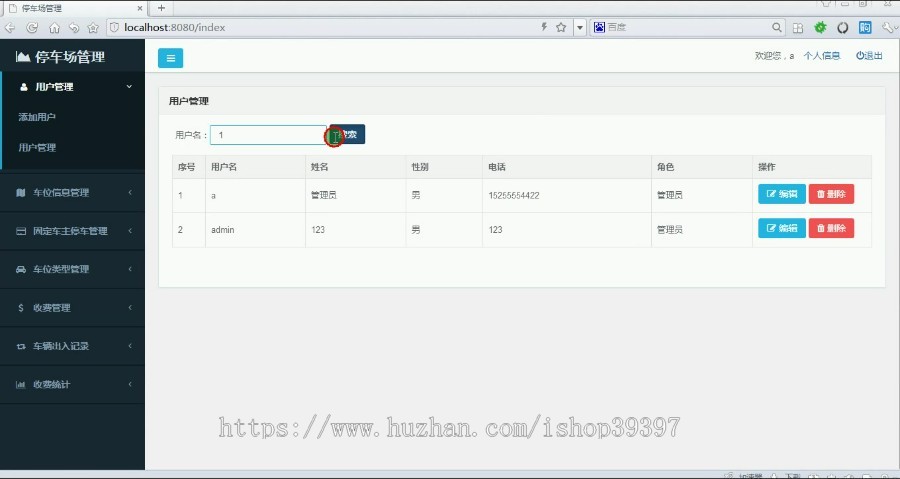Click the green gear extension icon
Screen dimensions: 900x479
click(x=820, y=27)
